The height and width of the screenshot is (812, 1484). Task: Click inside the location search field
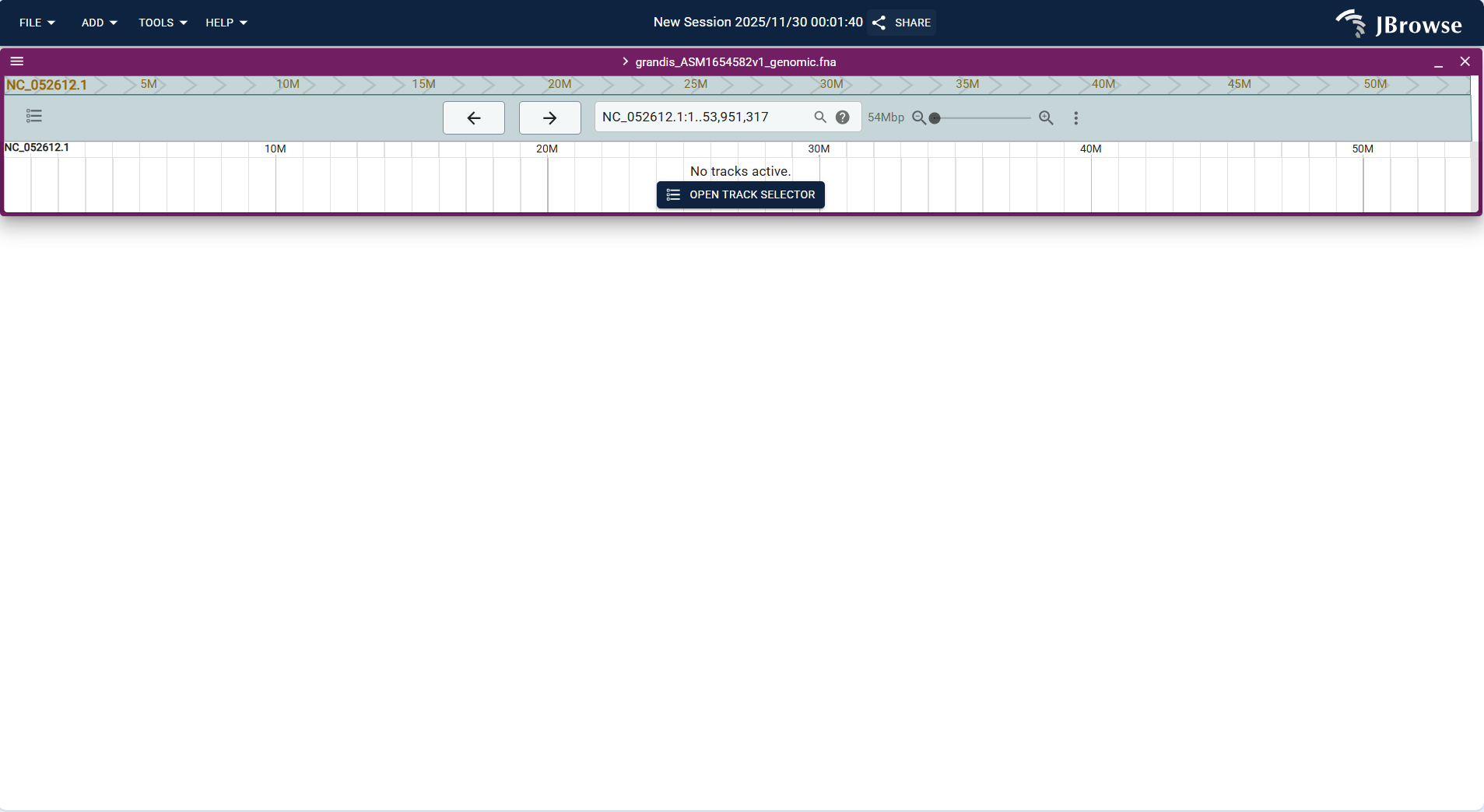pos(700,117)
